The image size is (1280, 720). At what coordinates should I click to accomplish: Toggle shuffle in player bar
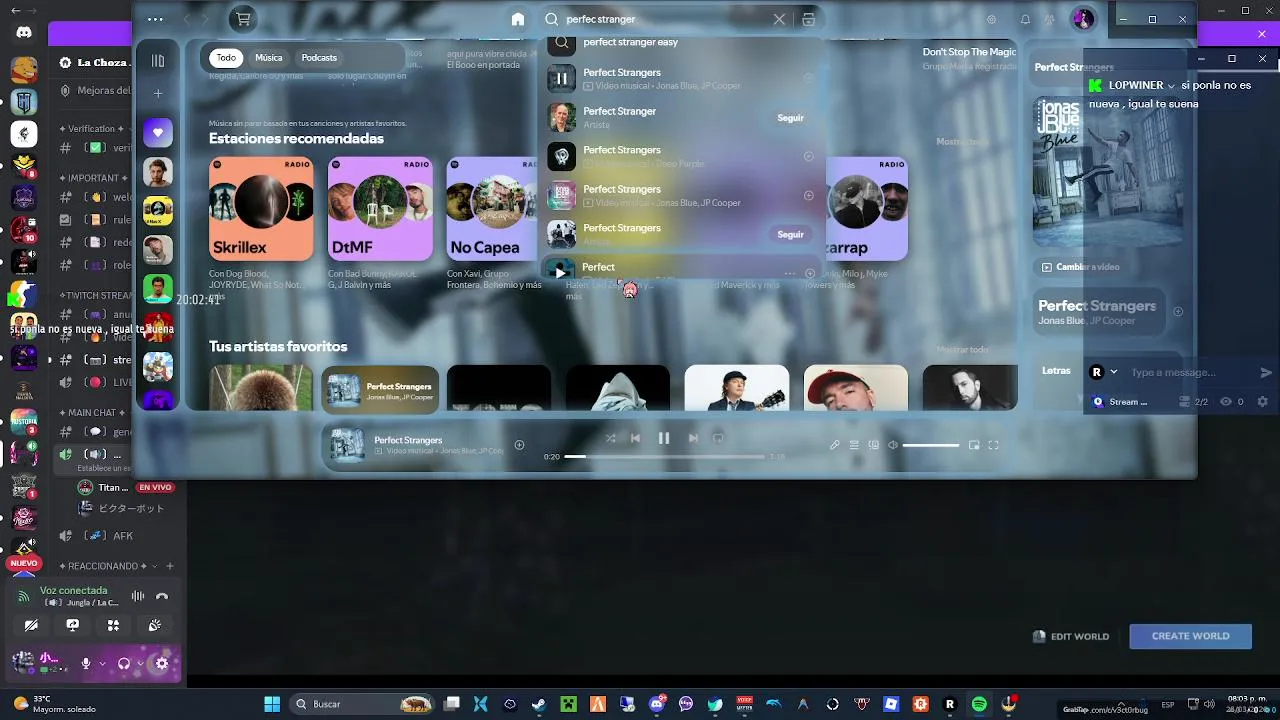click(610, 438)
